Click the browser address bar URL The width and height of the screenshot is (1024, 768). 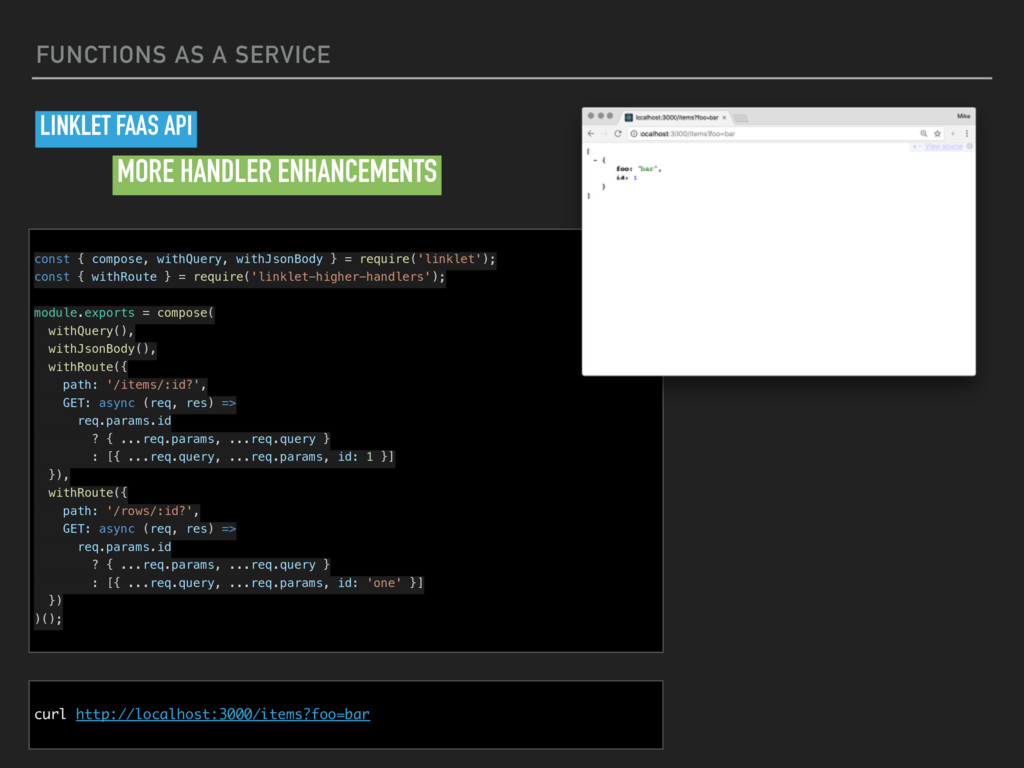688,134
